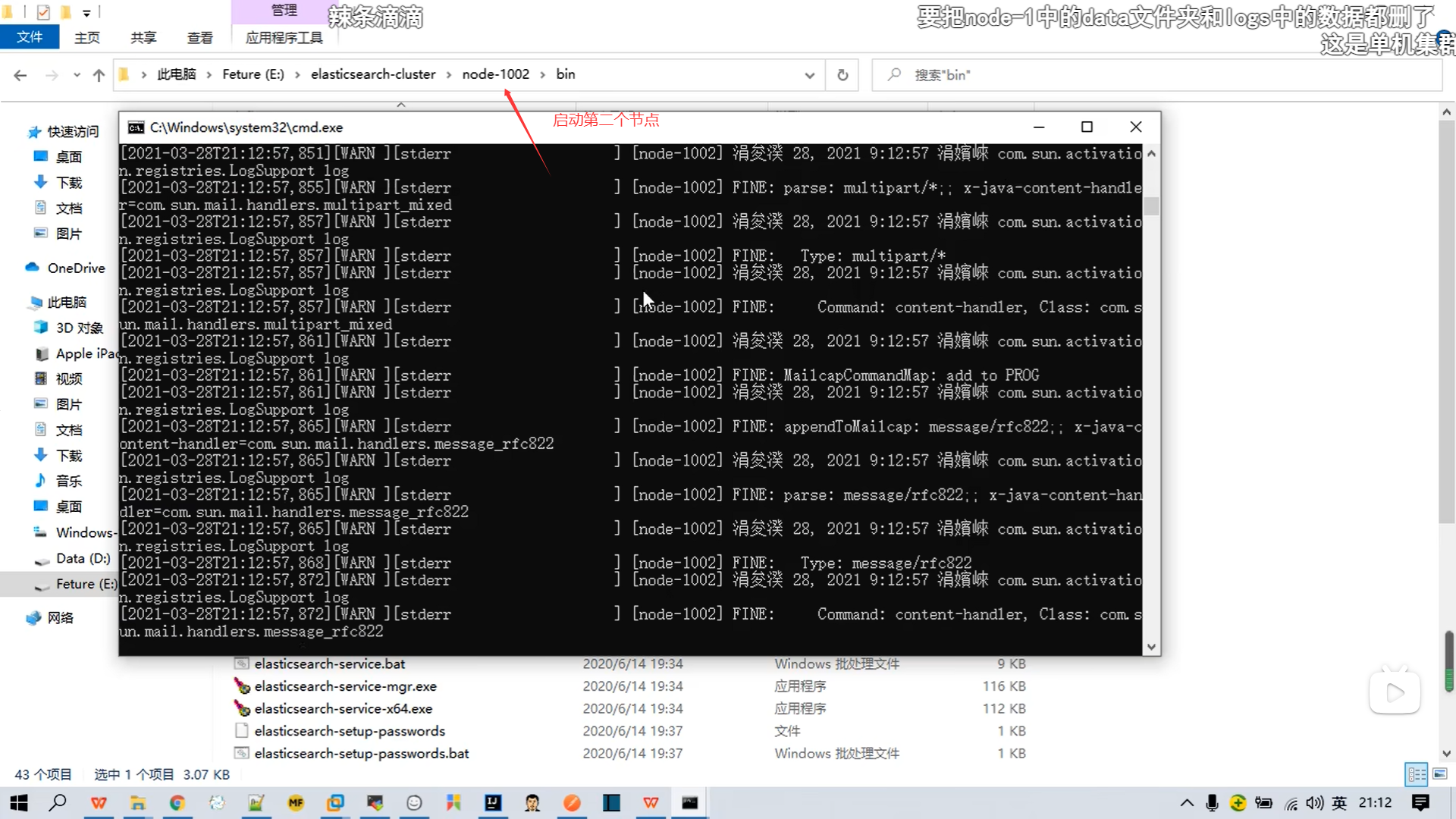The image size is (1456, 819).
Task: Open the 文件 menu
Action: click(30, 37)
